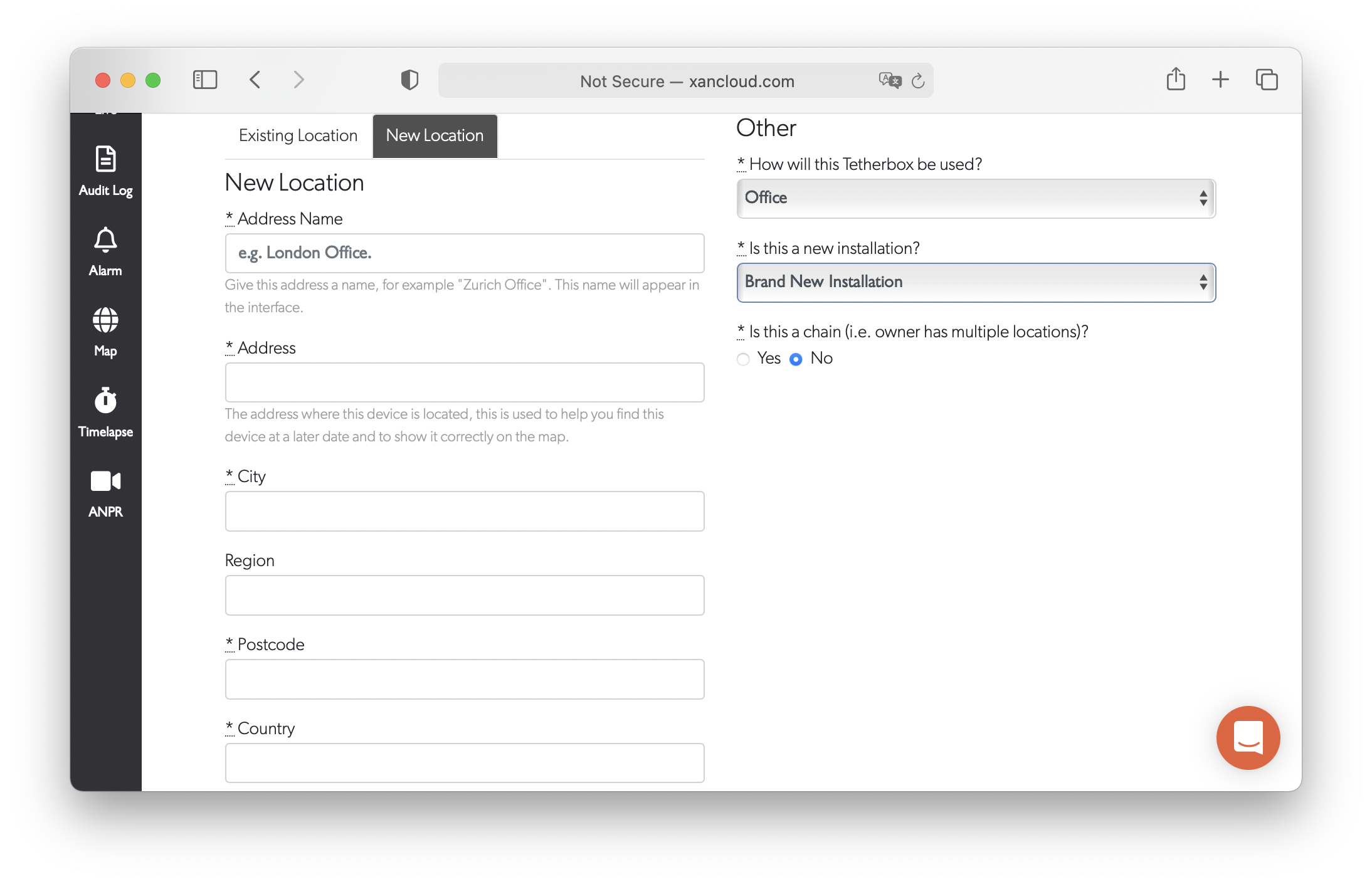Open the ANPR camera section
This screenshot has height=884, width=1372.
(105, 492)
